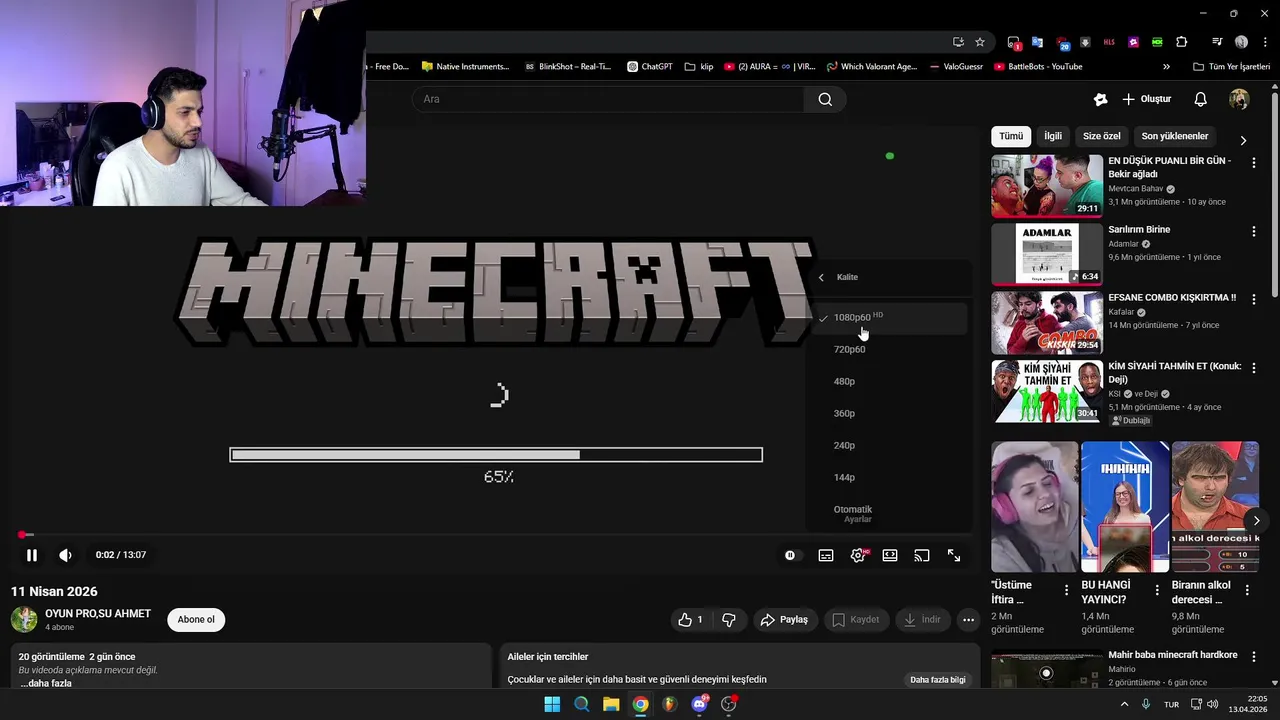
Task: Open the 'Tüm Yer İşaretleri' bookmarks folder
Action: pyautogui.click(x=1231, y=67)
